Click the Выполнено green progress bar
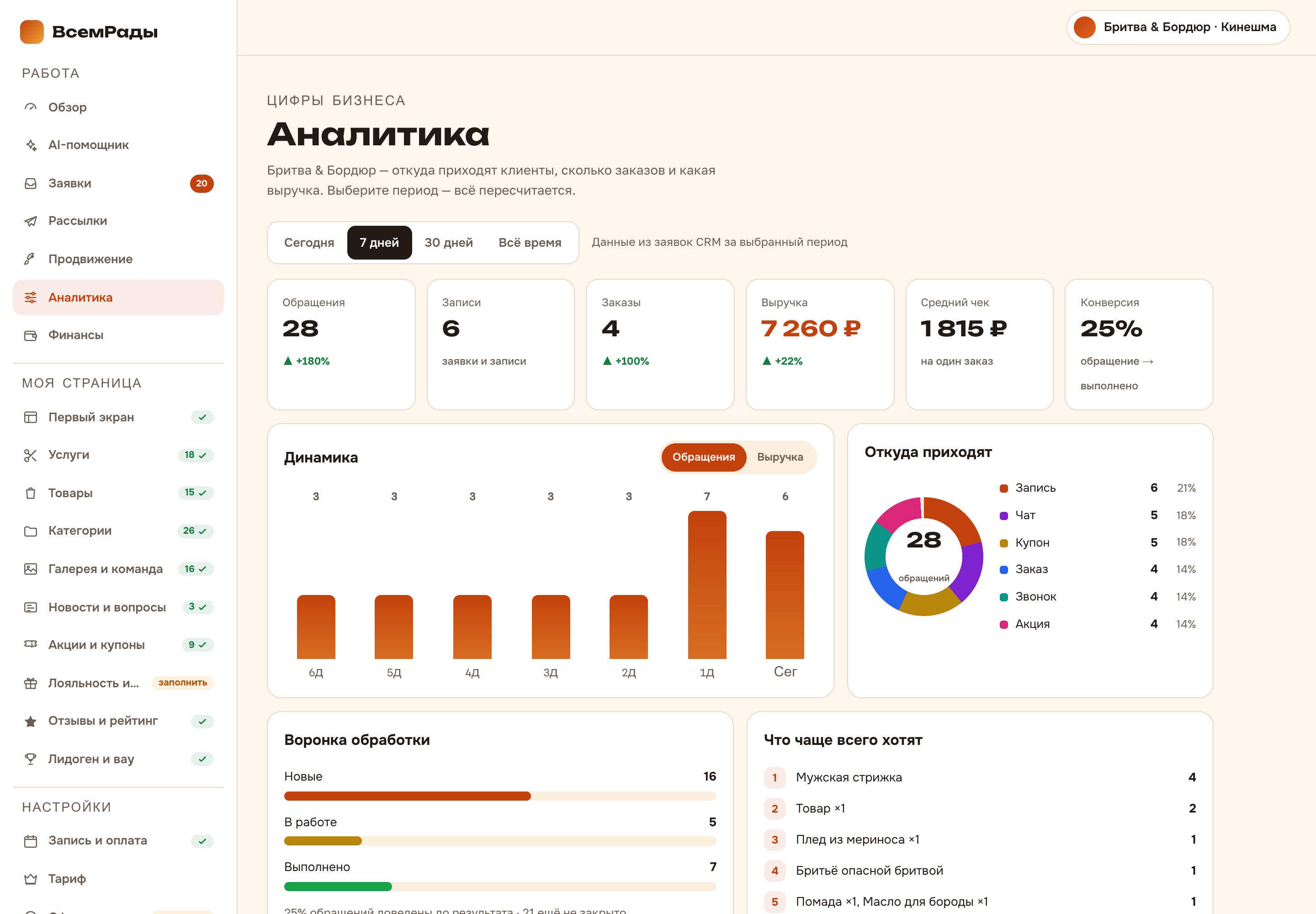 [x=338, y=887]
